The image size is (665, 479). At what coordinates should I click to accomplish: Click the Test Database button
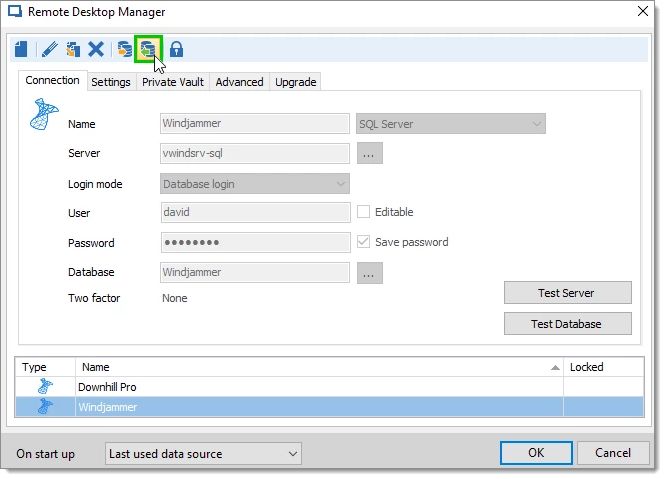(567, 324)
